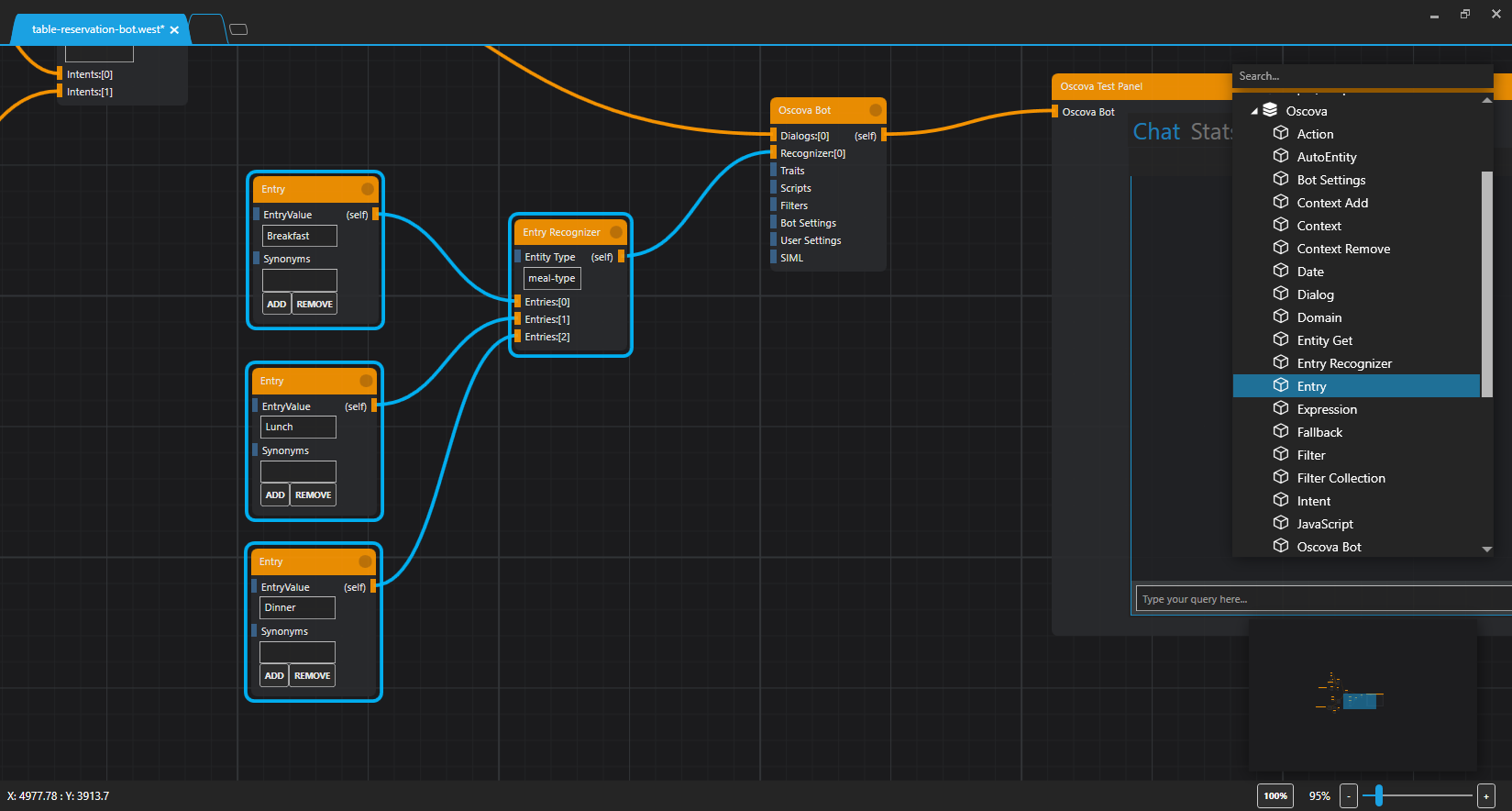
Task: Select the AutoEntity node icon
Action: [x=1281, y=156]
